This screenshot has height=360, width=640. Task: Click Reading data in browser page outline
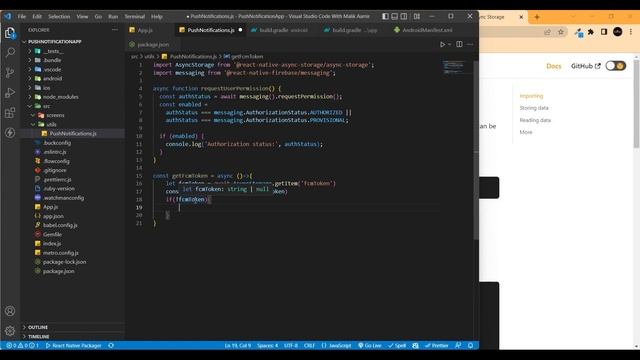[535, 120]
